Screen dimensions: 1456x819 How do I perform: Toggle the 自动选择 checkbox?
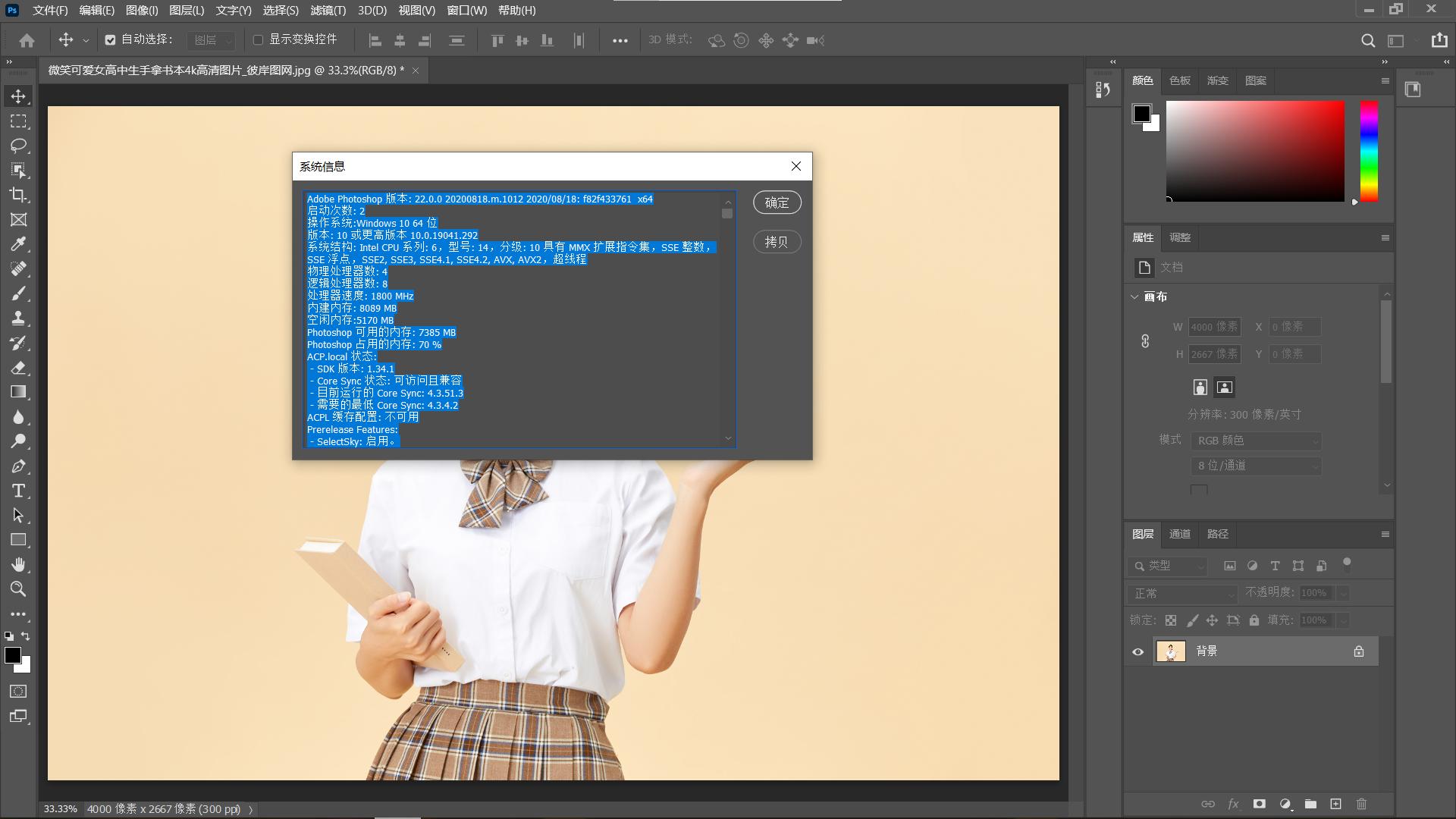coord(111,39)
